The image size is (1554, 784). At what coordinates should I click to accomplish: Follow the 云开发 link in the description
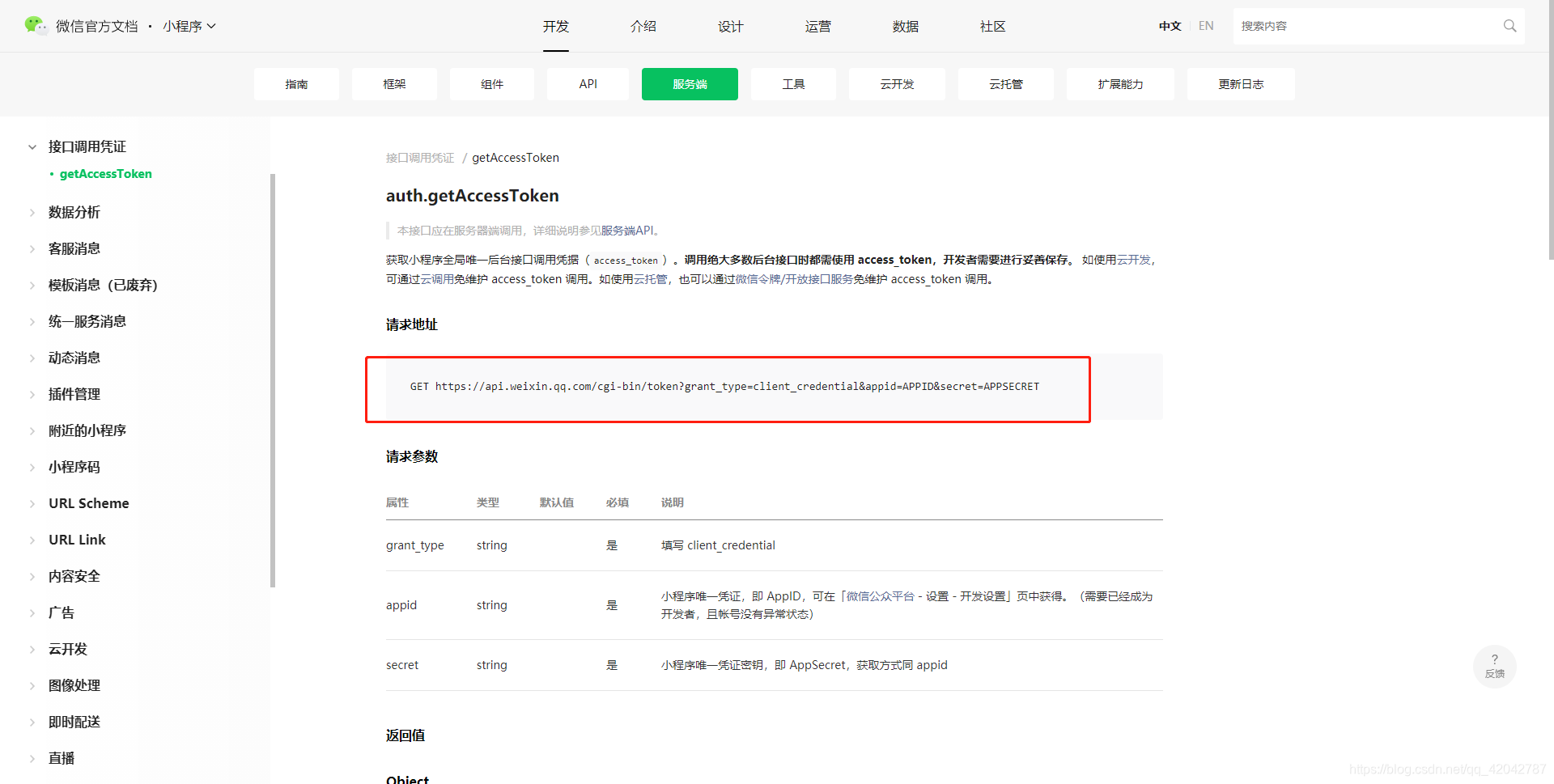point(1133,260)
